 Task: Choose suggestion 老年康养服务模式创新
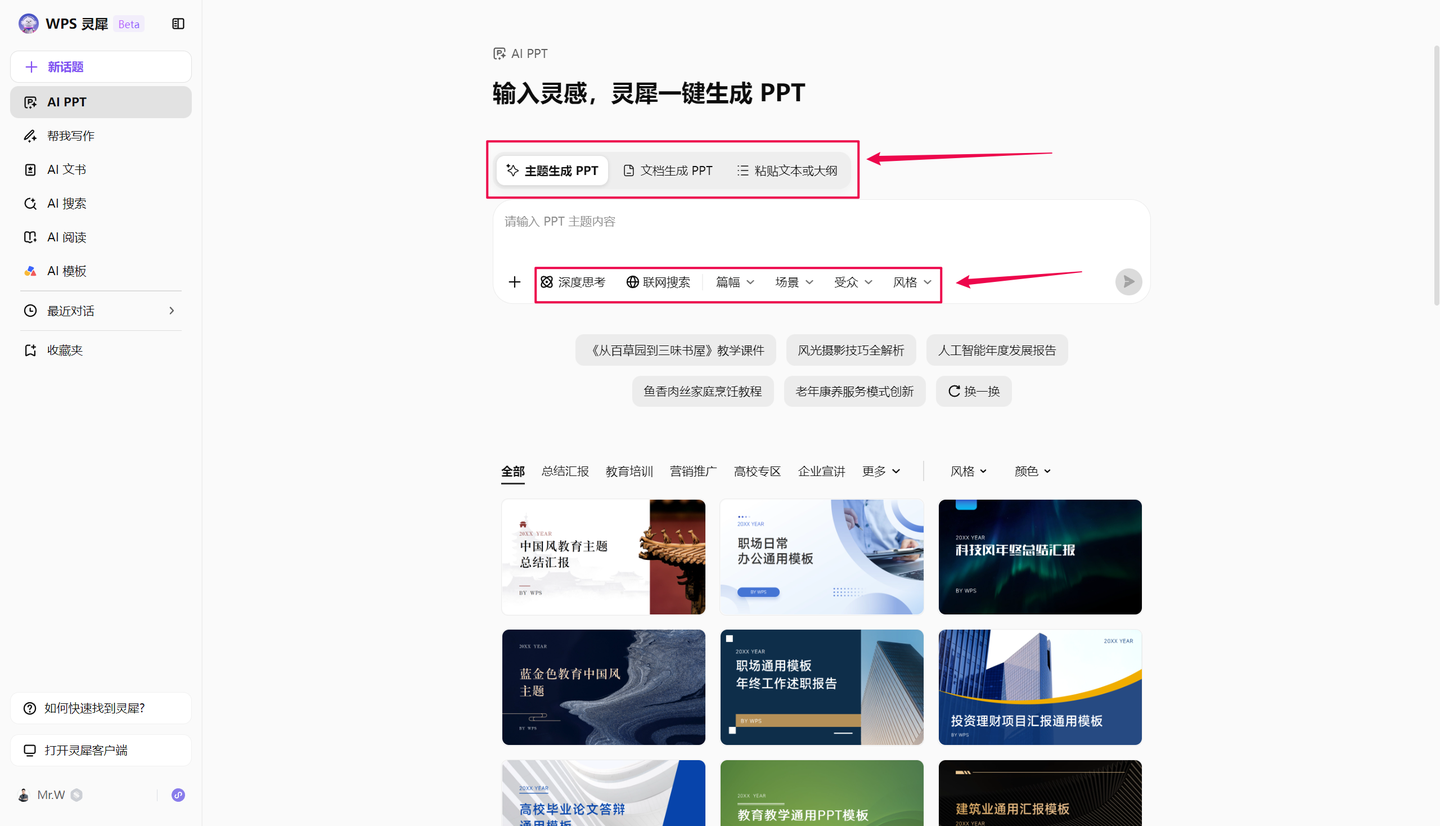[x=855, y=391]
